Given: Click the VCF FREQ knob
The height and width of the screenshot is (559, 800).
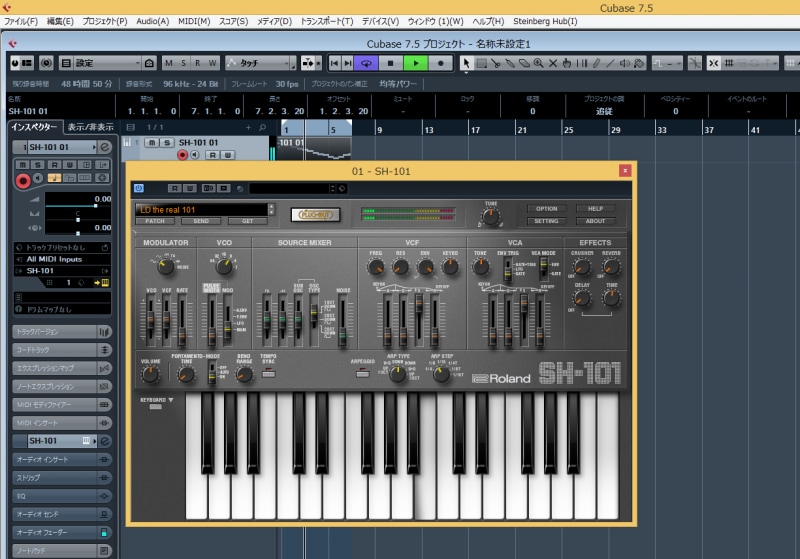Looking at the screenshot, I should [376, 266].
